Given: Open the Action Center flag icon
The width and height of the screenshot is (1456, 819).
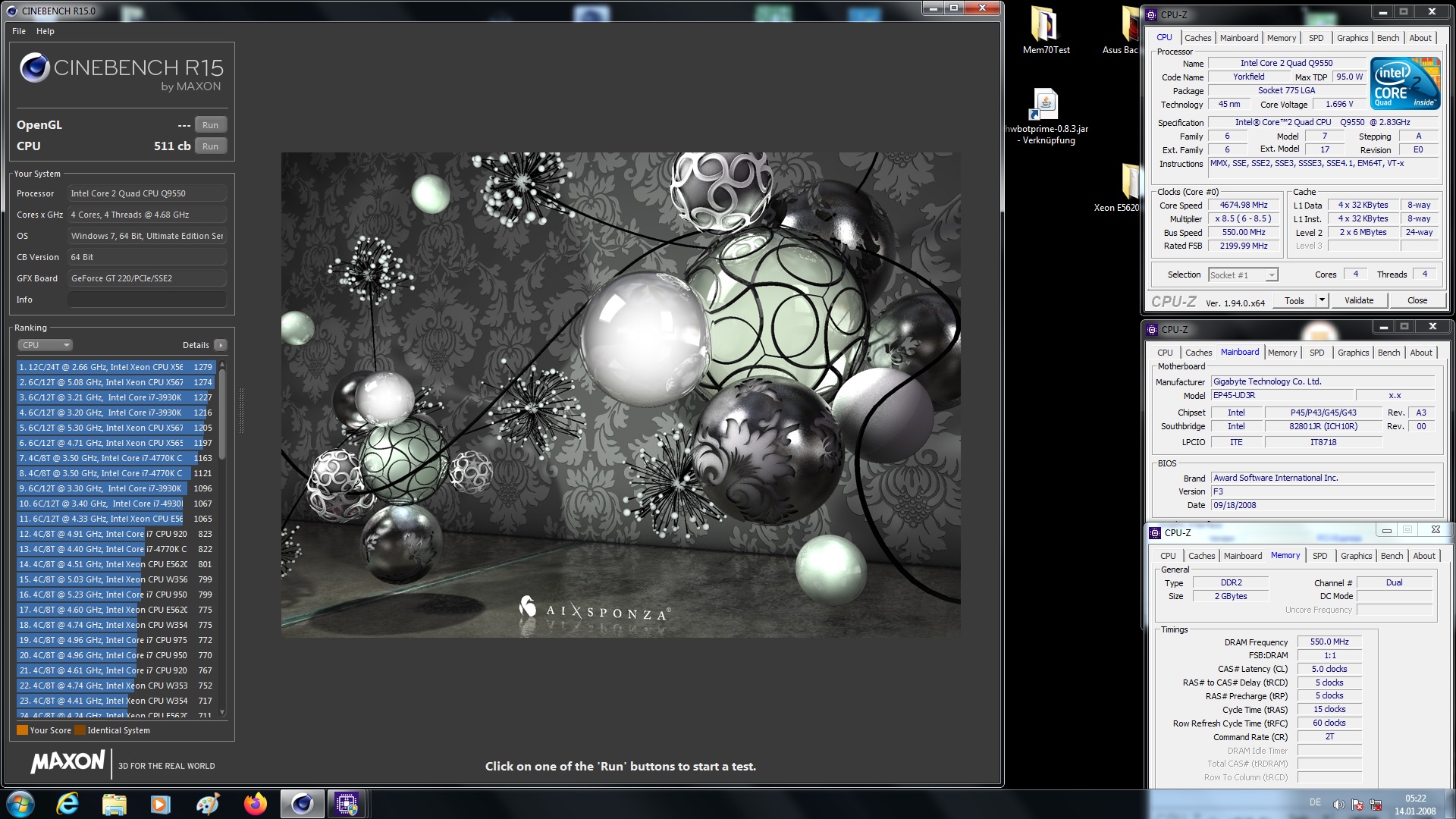Looking at the screenshot, I should pyautogui.click(x=1357, y=805).
